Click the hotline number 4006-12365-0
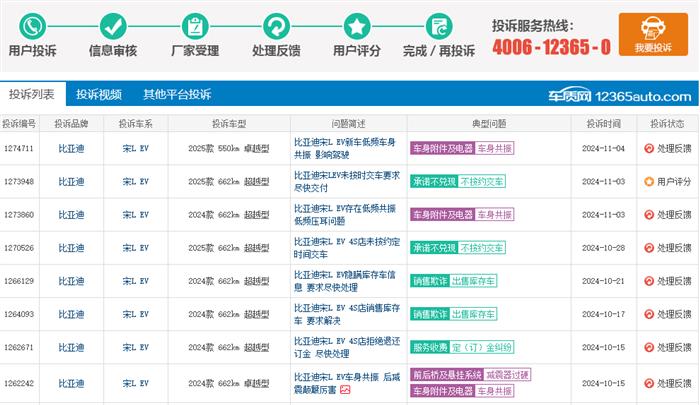This screenshot has height=405, width=700. coord(551,46)
